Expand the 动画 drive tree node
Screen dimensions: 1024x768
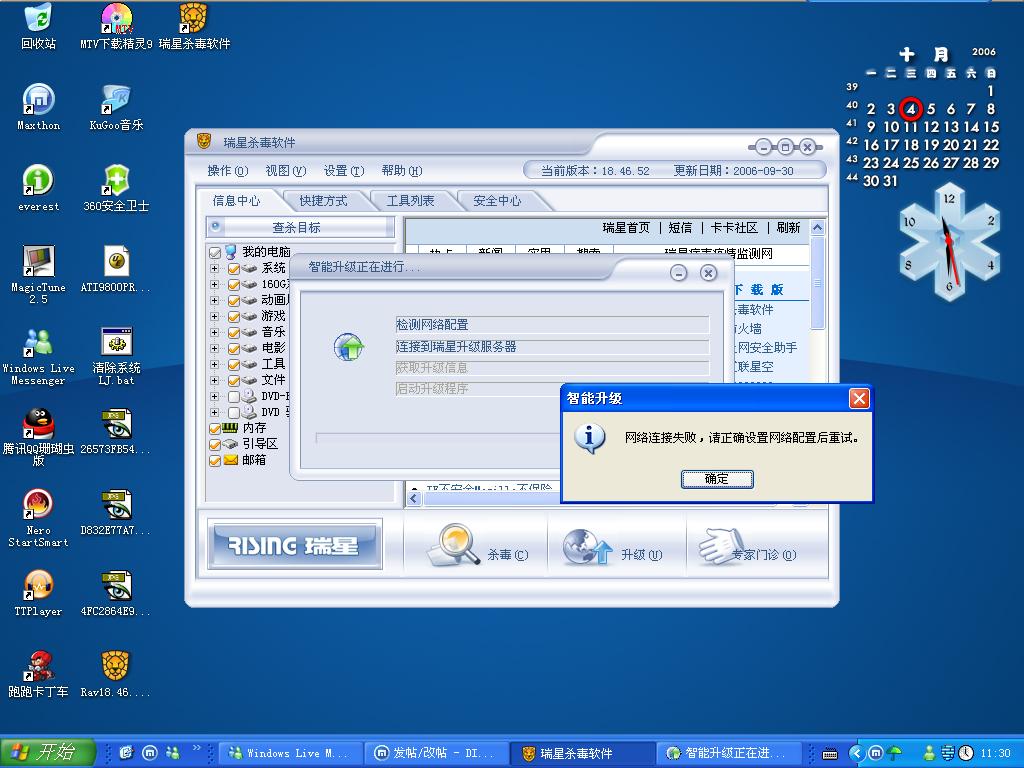tap(214, 300)
